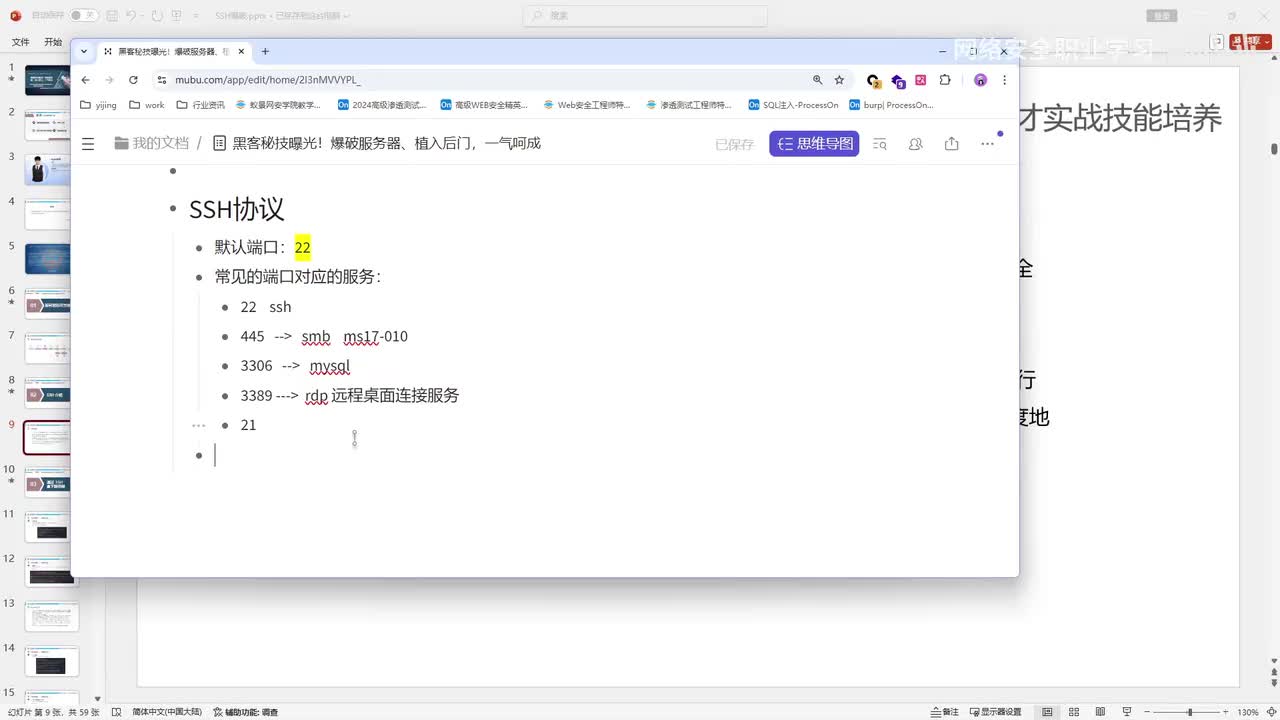Image resolution: width=1280 pixels, height=720 pixels.
Task: Open 显示器设置 display settings
Action: 995,712
